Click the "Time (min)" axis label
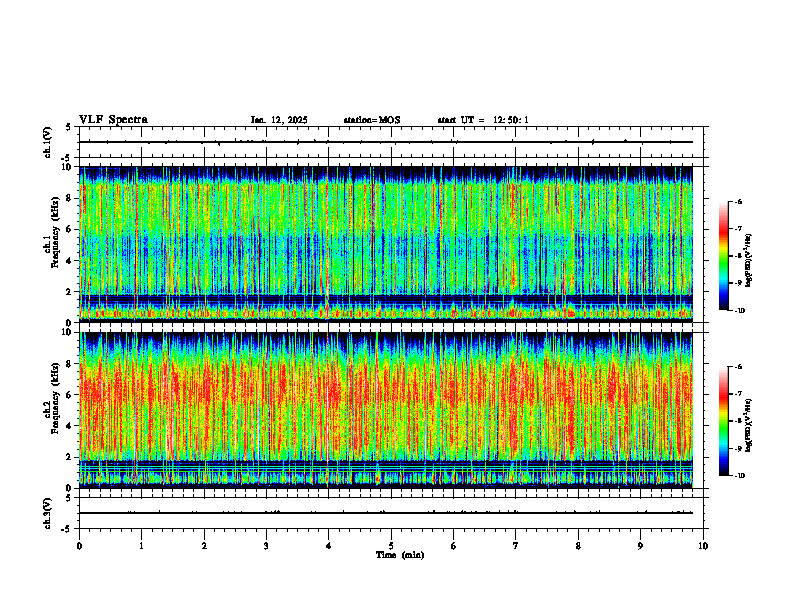Viewport: 792px width, 612px height. (x=400, y=555)
